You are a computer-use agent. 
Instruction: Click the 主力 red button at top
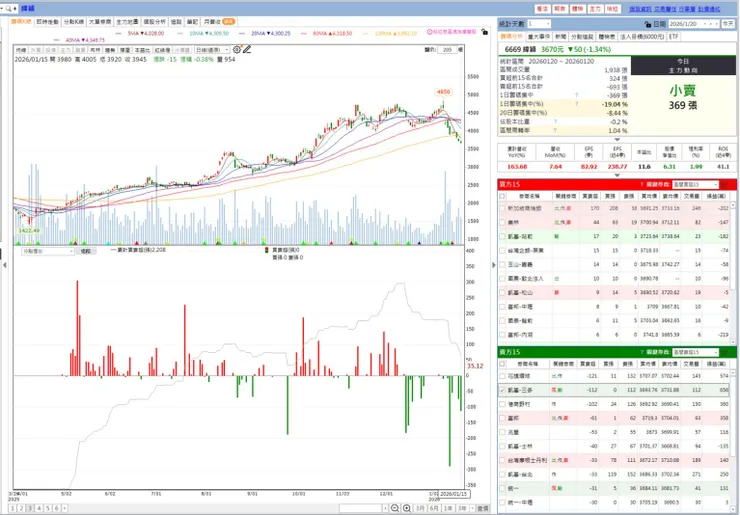point(595,8)
